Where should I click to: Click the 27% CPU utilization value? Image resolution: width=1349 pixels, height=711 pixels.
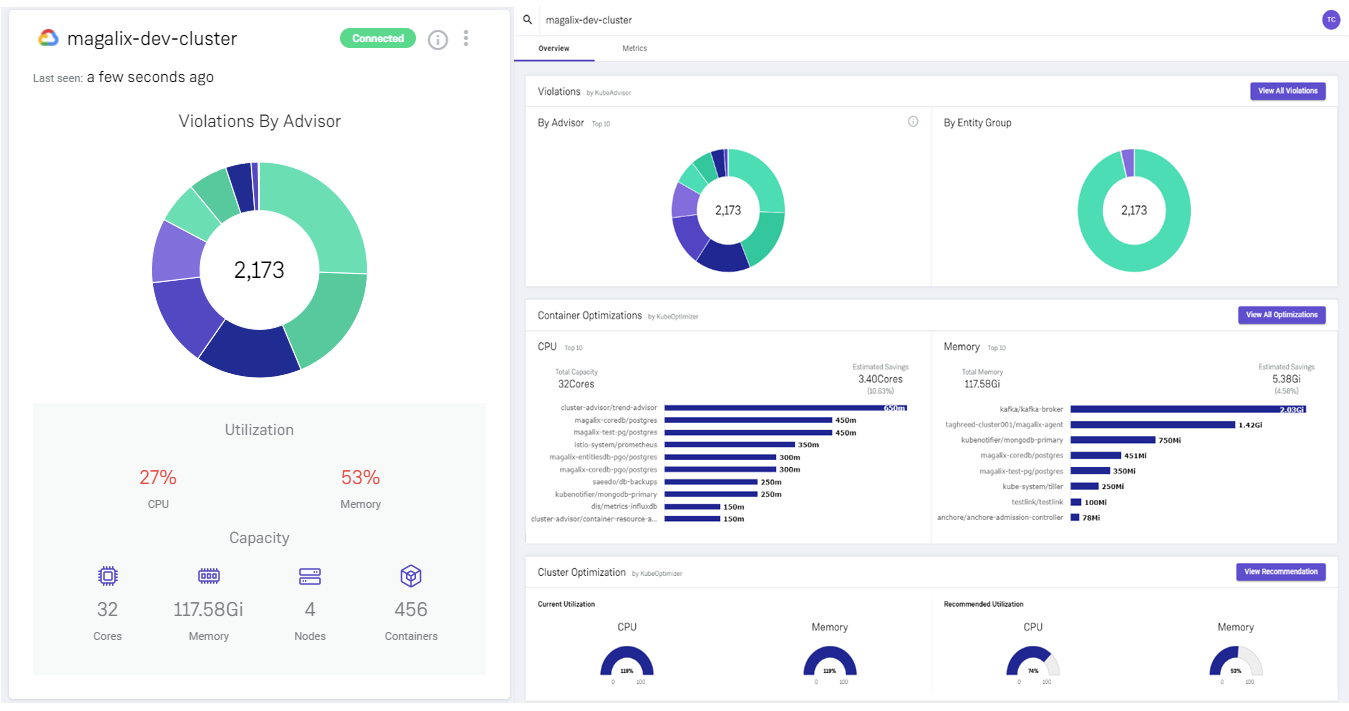tap(158, 477)
